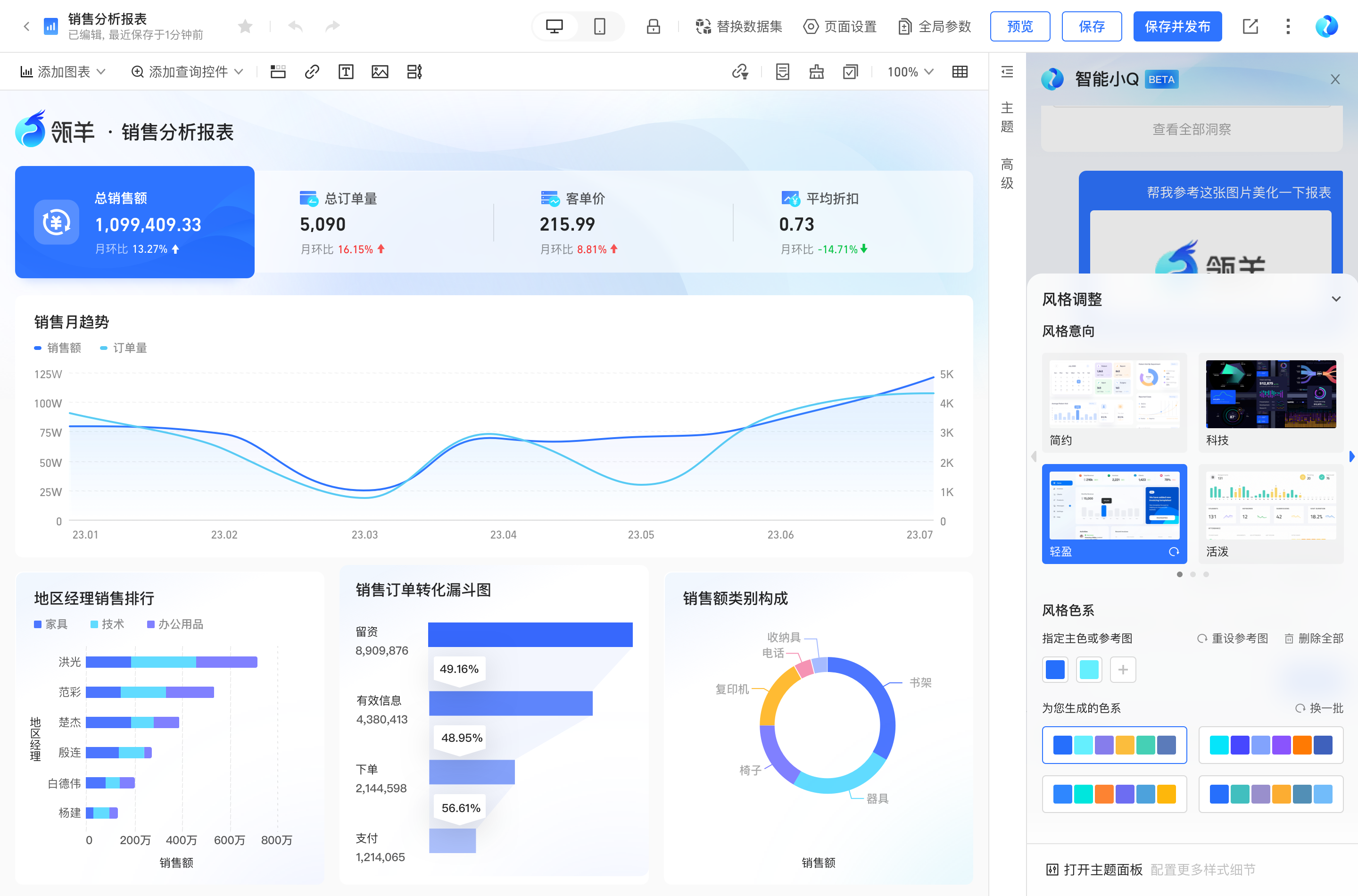The height and width of the screenshot is (896, 1358).
Task: Open the 添加图表 dropdown
Action: tap(63, 71)
